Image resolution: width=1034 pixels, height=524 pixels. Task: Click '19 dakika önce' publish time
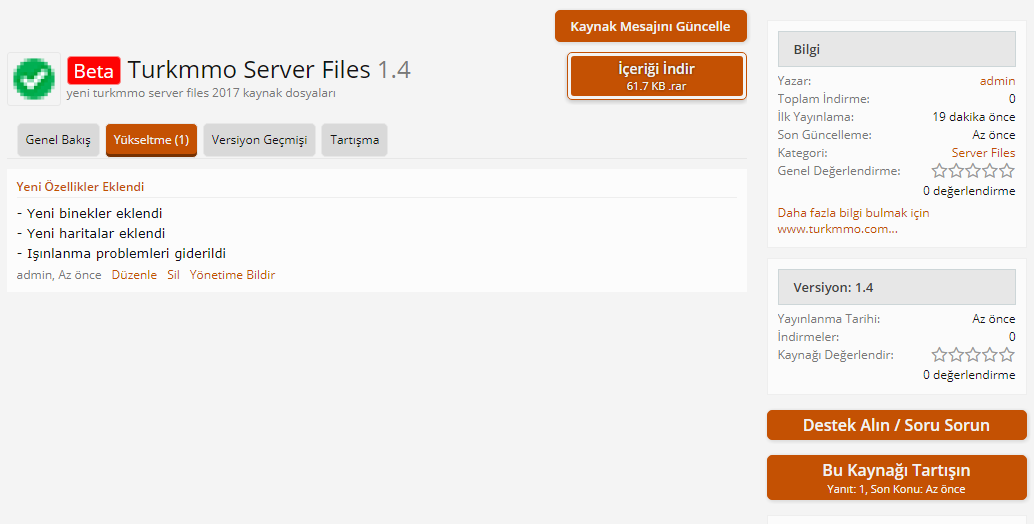coord(974,117)
